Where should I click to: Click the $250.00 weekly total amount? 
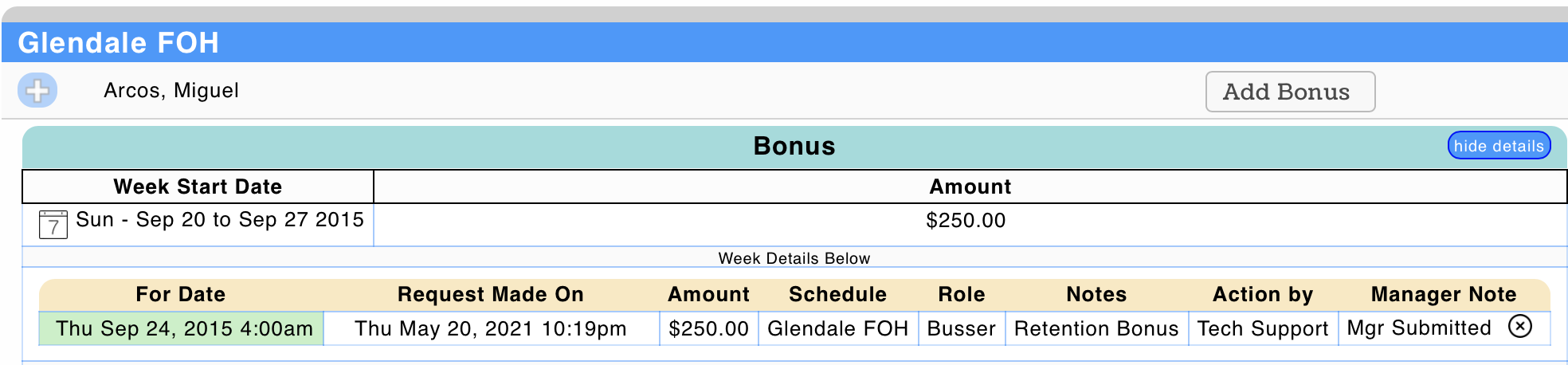pyautogui.click(x=965, y=221)
